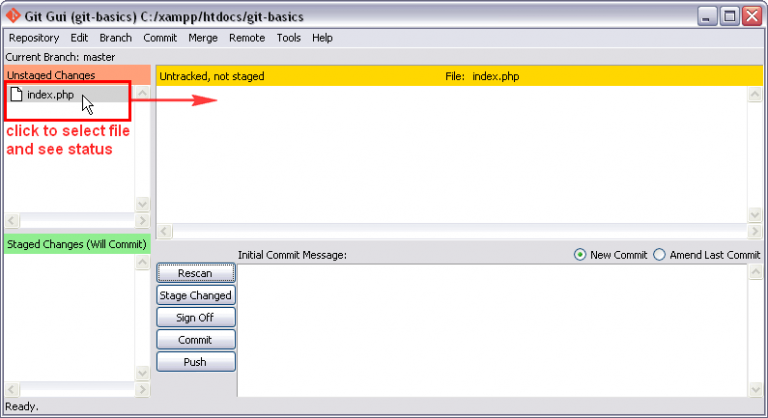Open the Merge menu

point(203,38)
